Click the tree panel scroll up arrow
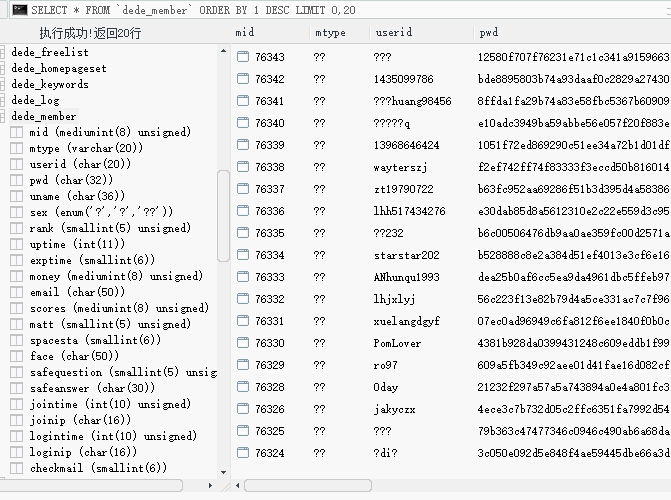Viewport: 671px width, 500px height. pyautogui.click(x=223, y=51)
